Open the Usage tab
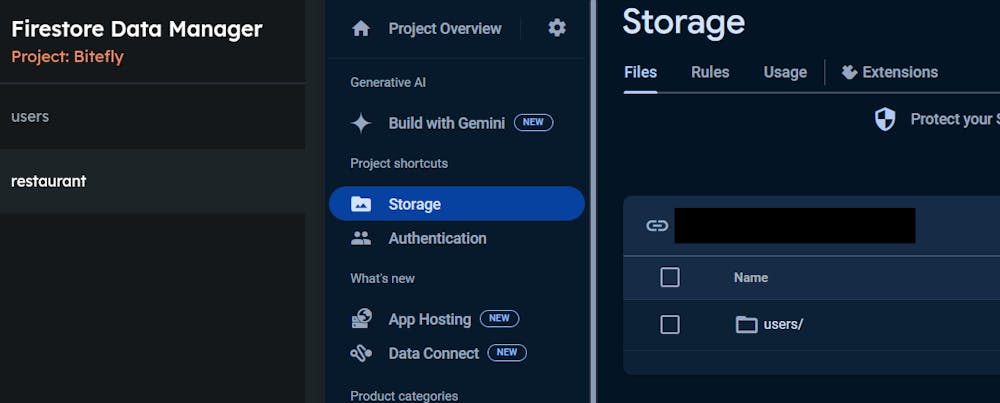The image size is (1000, 403). (785, 72)
